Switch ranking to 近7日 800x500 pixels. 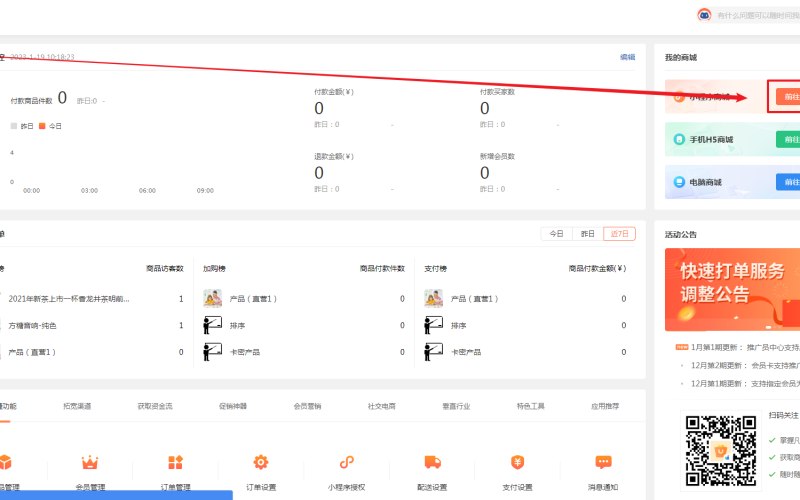tap(619, 234)
